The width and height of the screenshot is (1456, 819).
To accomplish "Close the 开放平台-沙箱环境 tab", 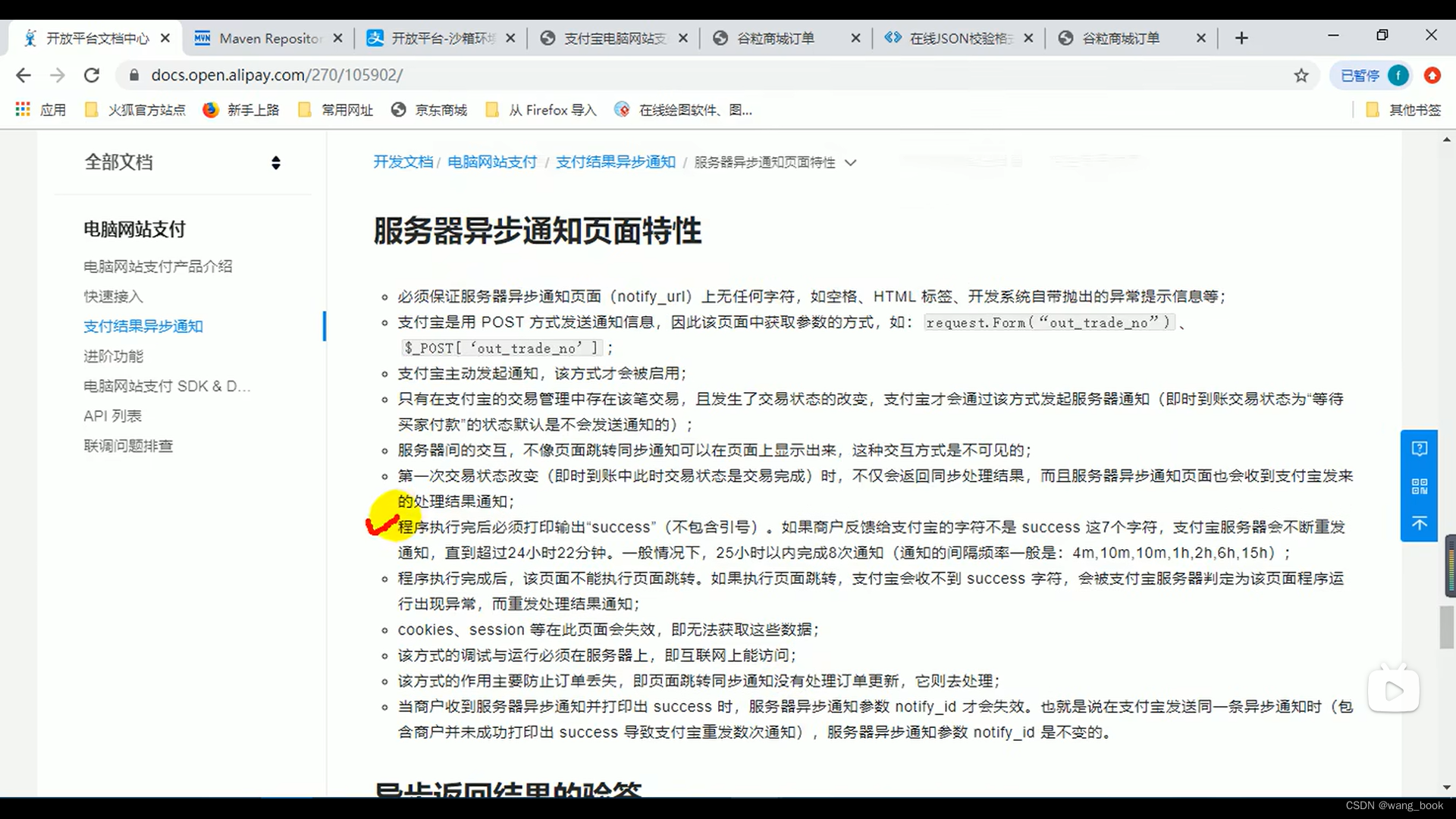I will pos(510,38).
